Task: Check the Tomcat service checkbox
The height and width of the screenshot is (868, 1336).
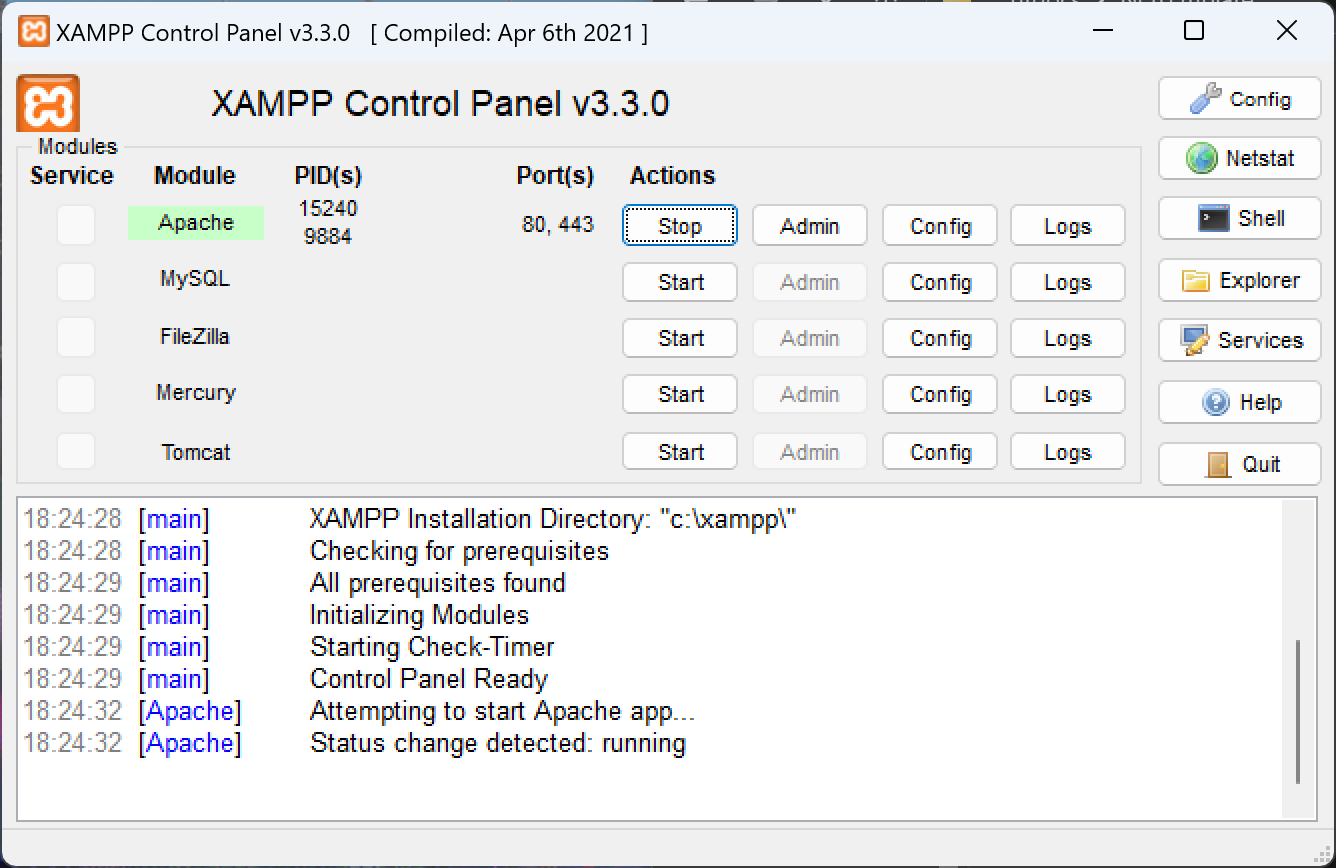Action: (x=75, y=451)
